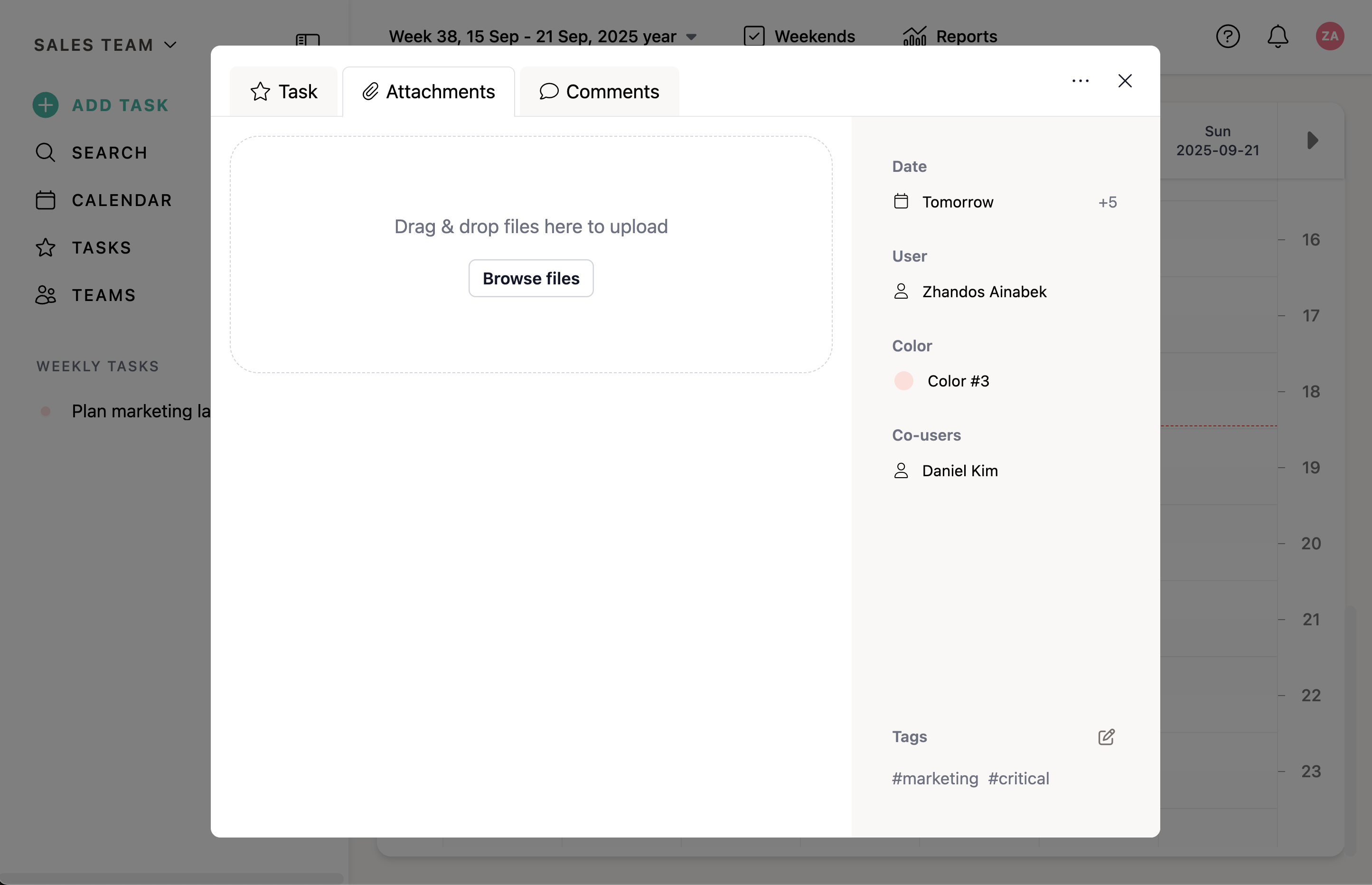Toggle the Weekends checkbox
This screenshot has width=1372, height=885.
pos(754,36)
